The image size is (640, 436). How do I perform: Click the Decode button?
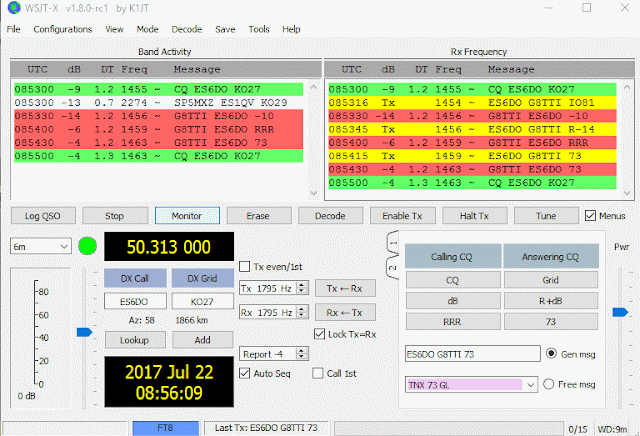[x=330, y=216]
